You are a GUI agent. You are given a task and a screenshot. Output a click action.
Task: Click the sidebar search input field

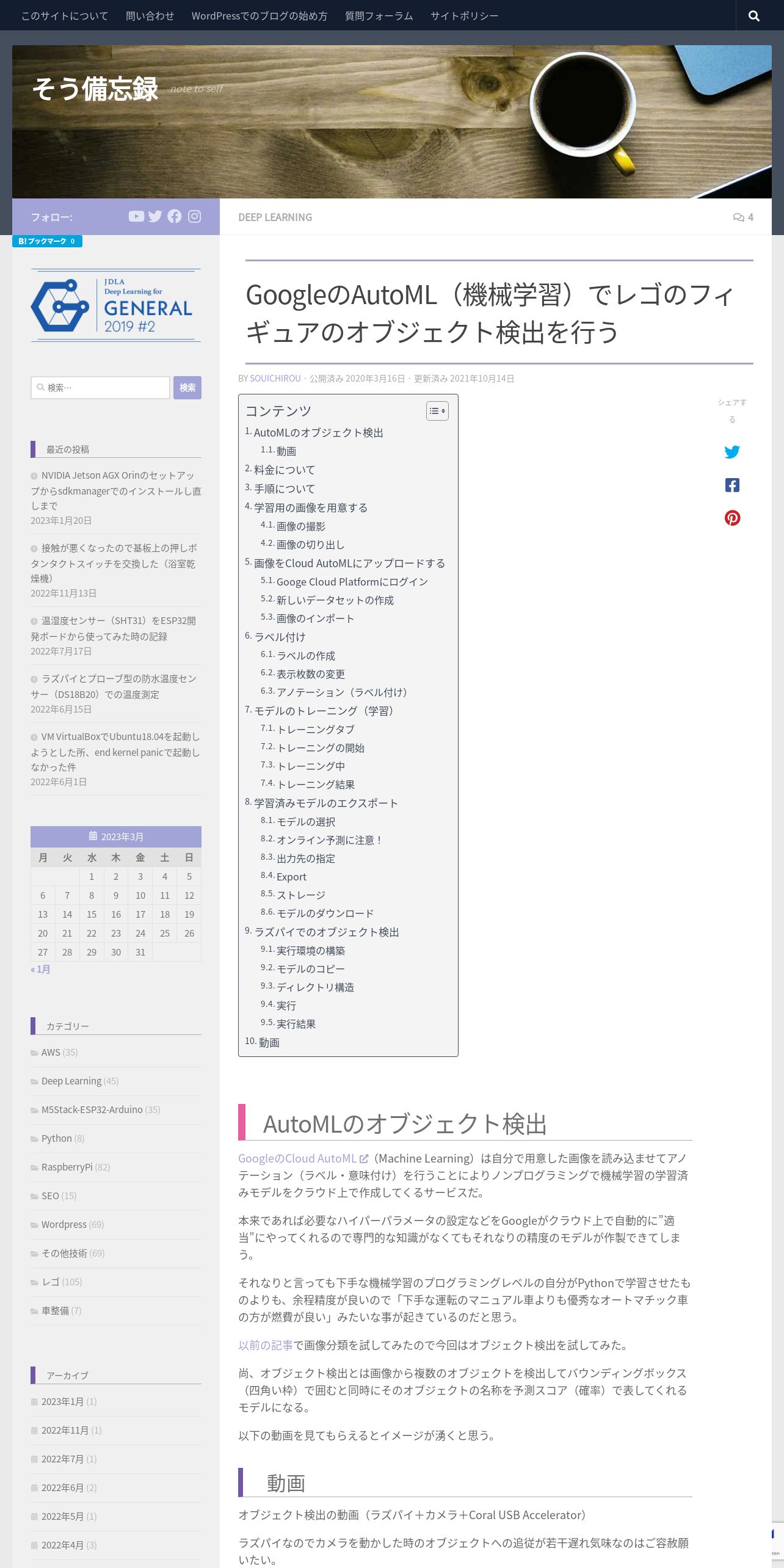101,388
